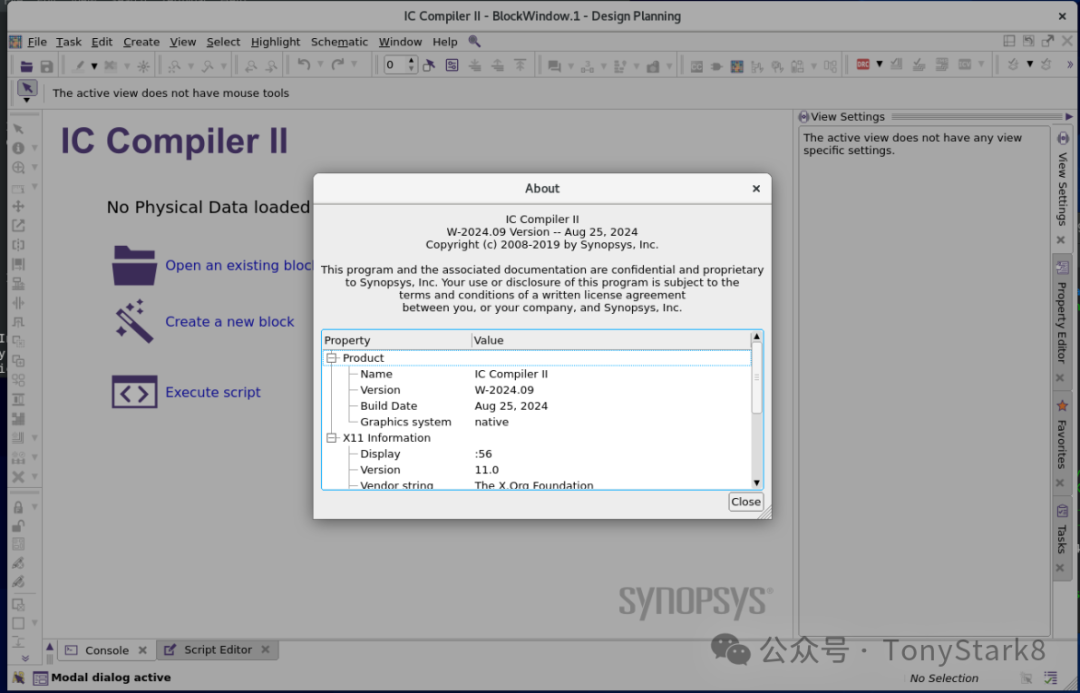Click the move cross-arrows icon in left toolbar
This screenshot has width=1080, height=693.
pos(18,206)
